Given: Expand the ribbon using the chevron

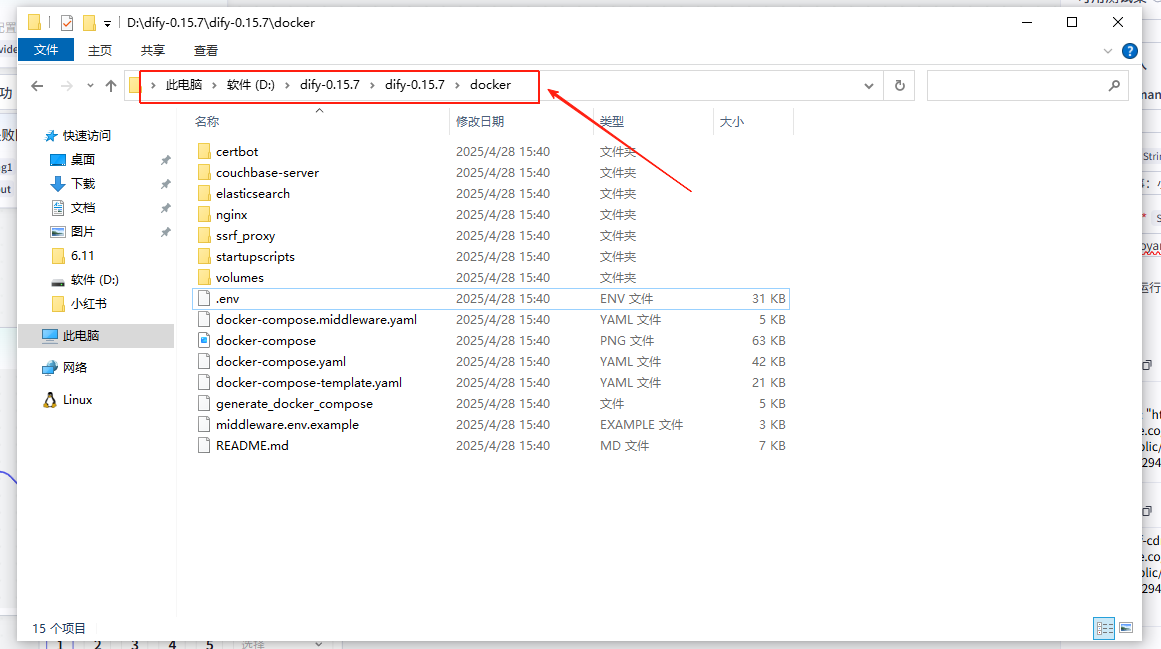Looking at the screenshot, I should click(1108, 50).
